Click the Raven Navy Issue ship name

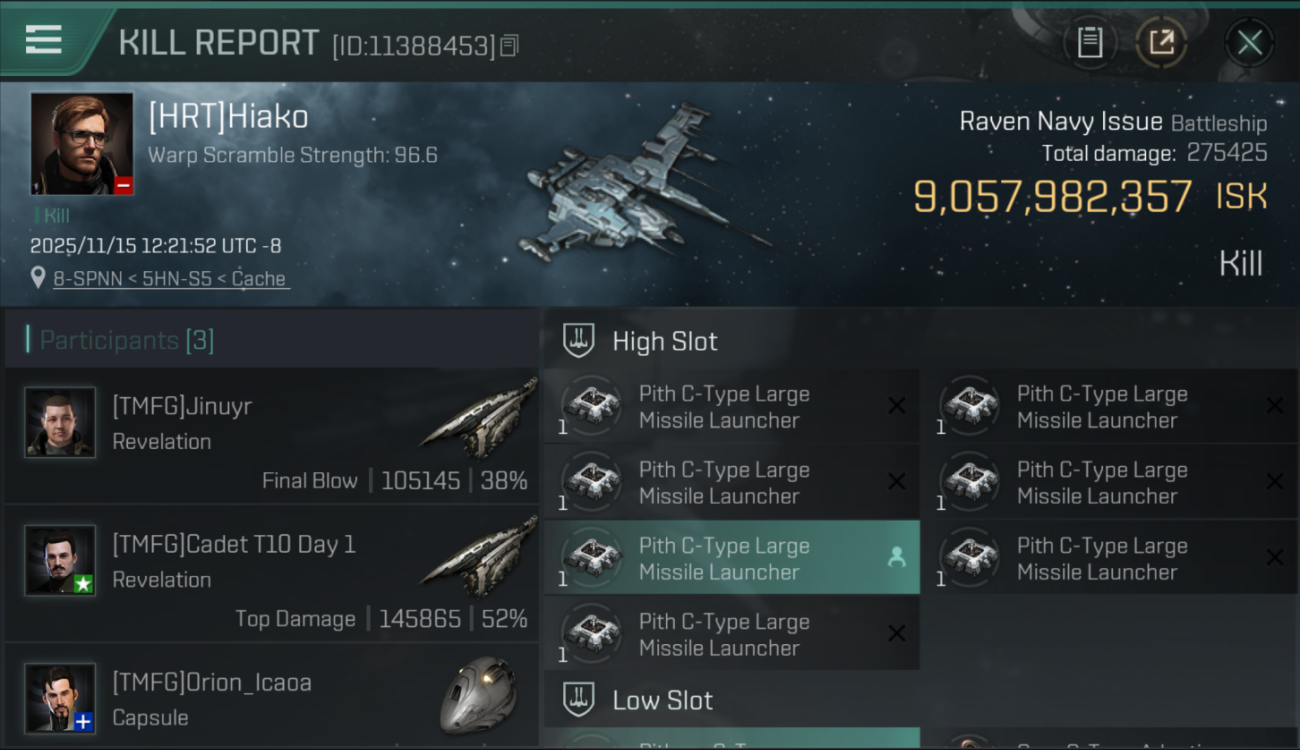[1060, 122]
